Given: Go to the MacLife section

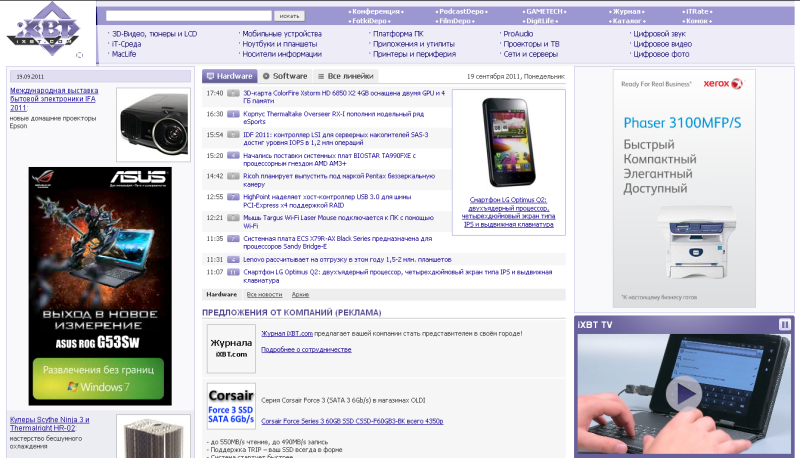Looking at the screenshot, I should pyautogui.click(x=124, y=54).
